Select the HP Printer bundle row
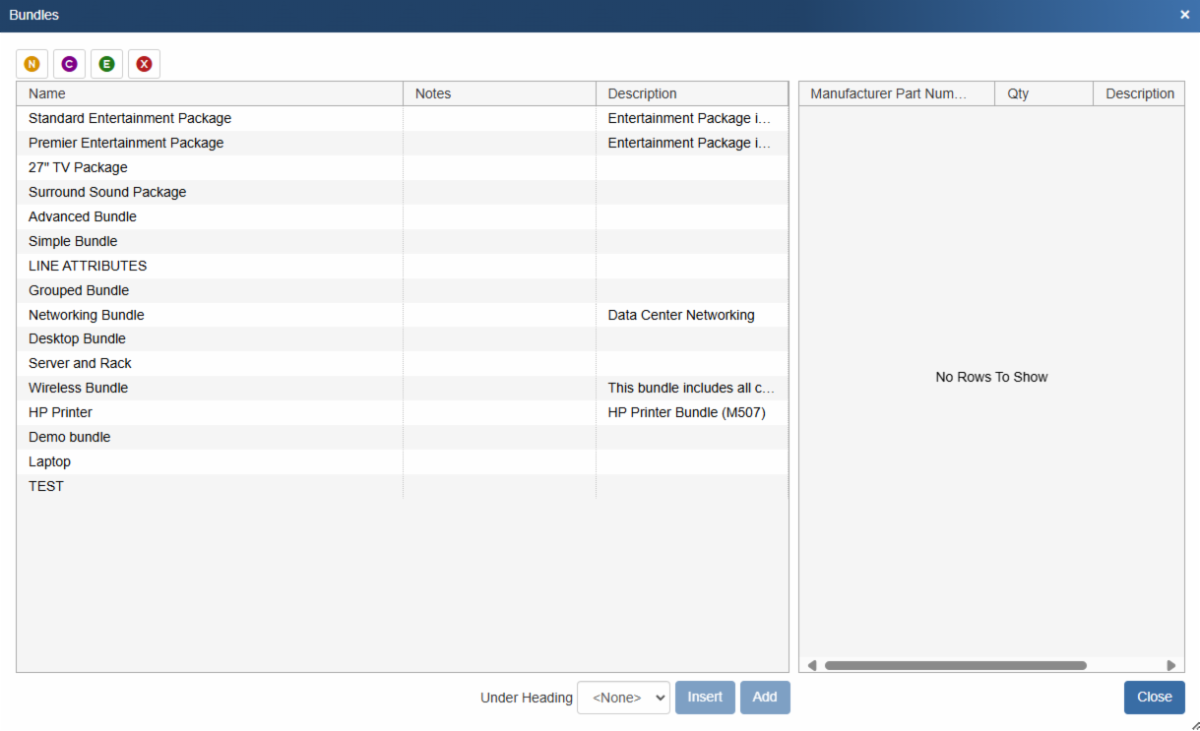This screenshot has width=1200, height=731. tap(60, 412)
